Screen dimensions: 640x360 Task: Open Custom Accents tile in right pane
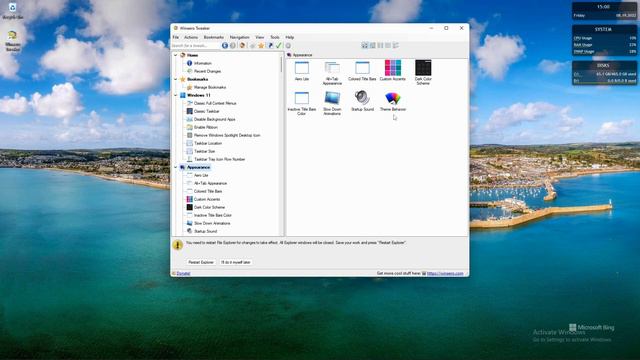pyautogui.click(x=393, y=71)
